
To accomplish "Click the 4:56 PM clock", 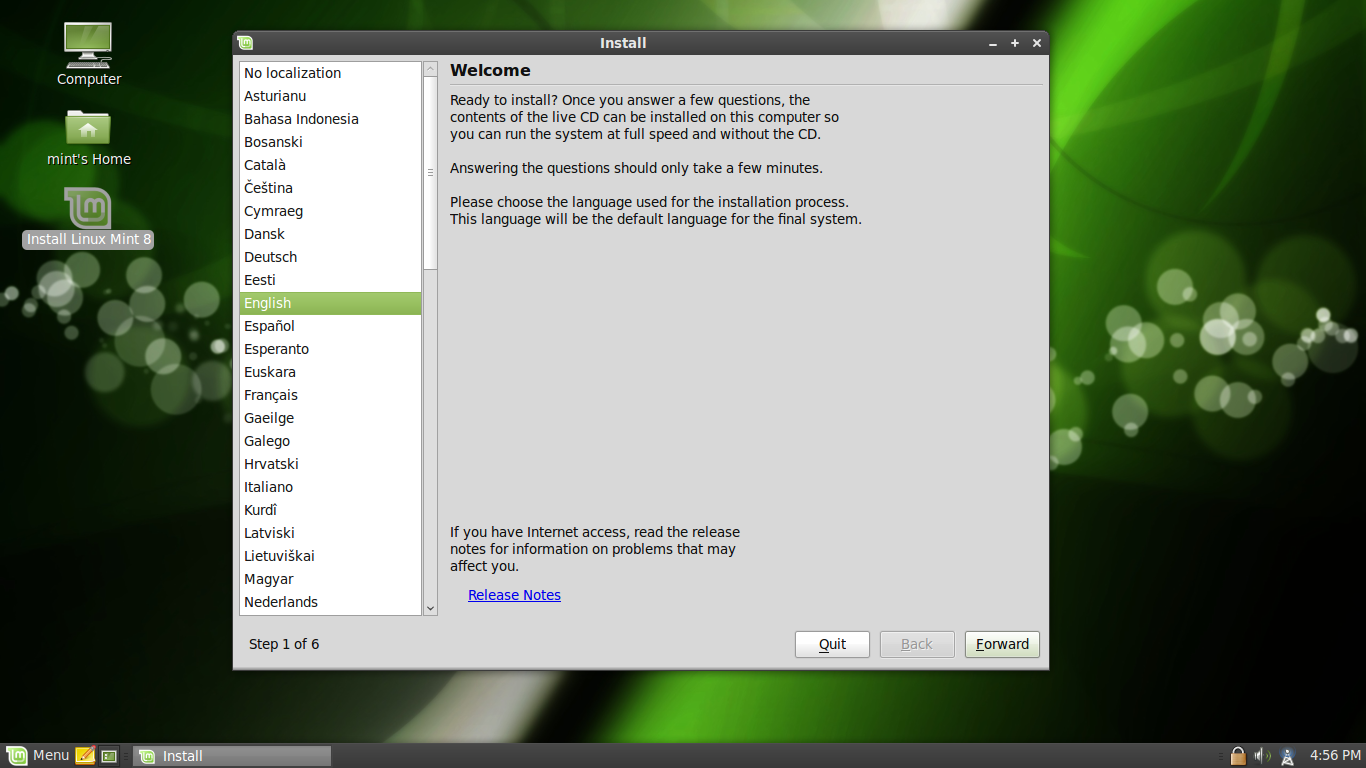I will (x=1333, y=756).
